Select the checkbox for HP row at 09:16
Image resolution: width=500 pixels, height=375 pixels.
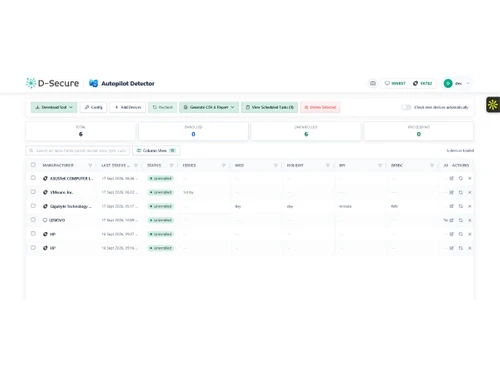(33, 247)
